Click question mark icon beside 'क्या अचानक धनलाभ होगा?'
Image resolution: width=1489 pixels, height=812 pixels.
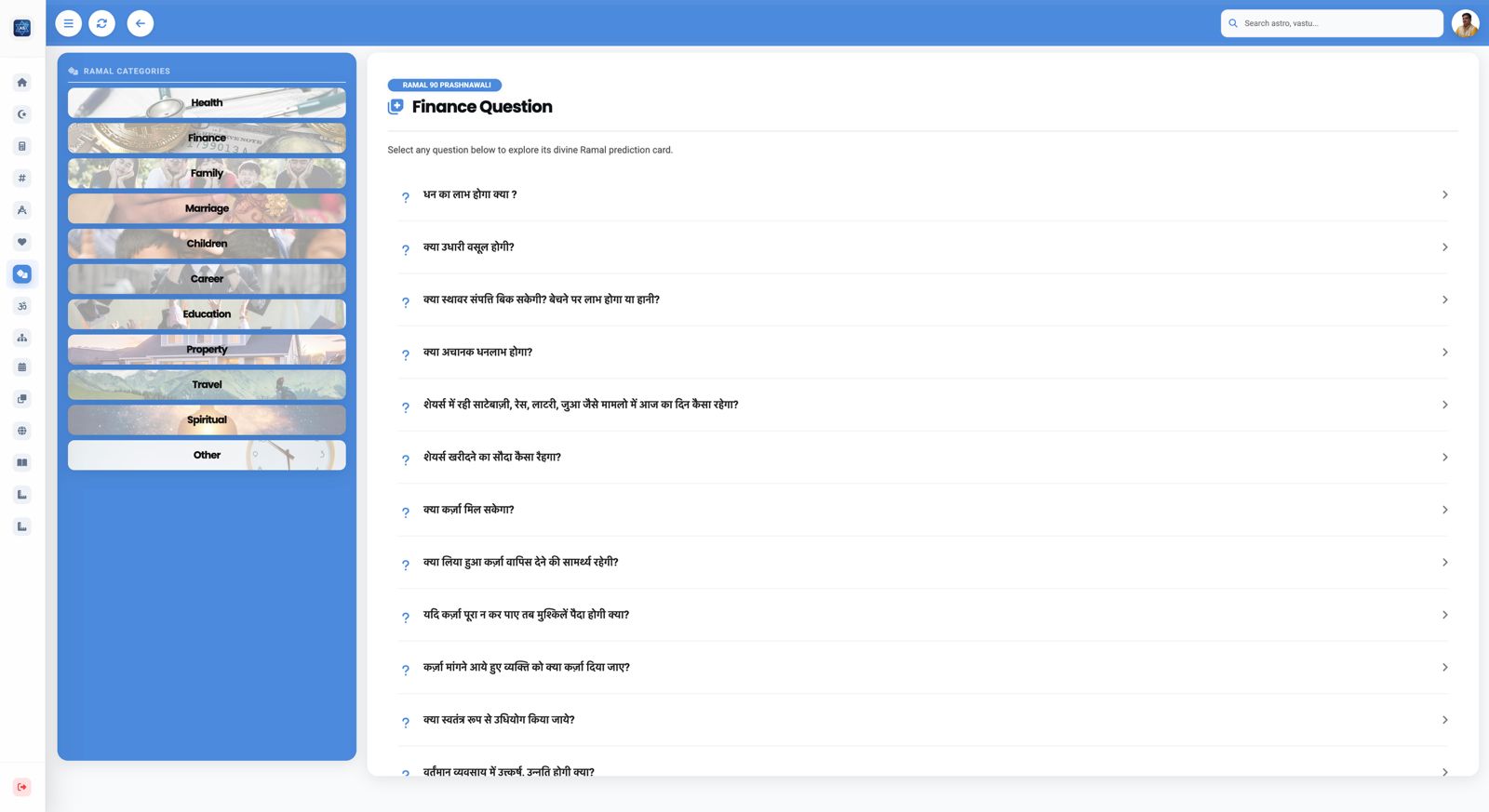[406, 355]
